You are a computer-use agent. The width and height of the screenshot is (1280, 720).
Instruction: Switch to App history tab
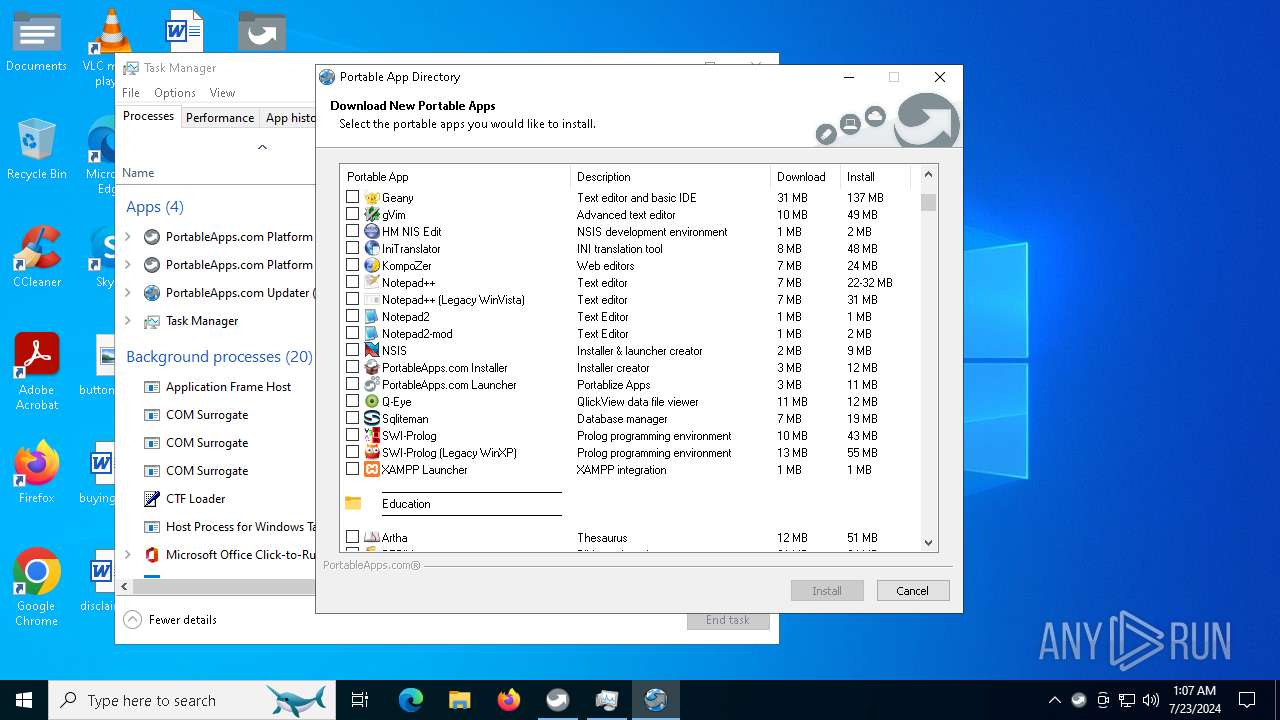click(290, 118)
